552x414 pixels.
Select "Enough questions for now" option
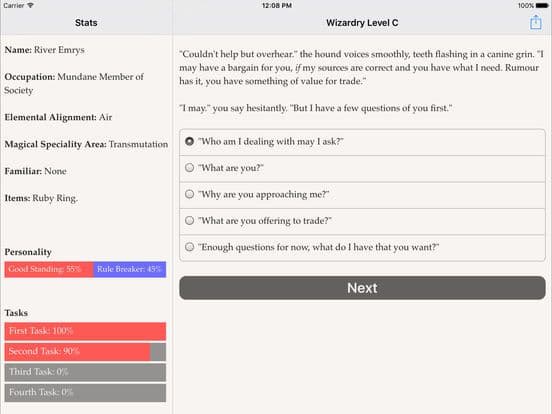pos(362,248)
